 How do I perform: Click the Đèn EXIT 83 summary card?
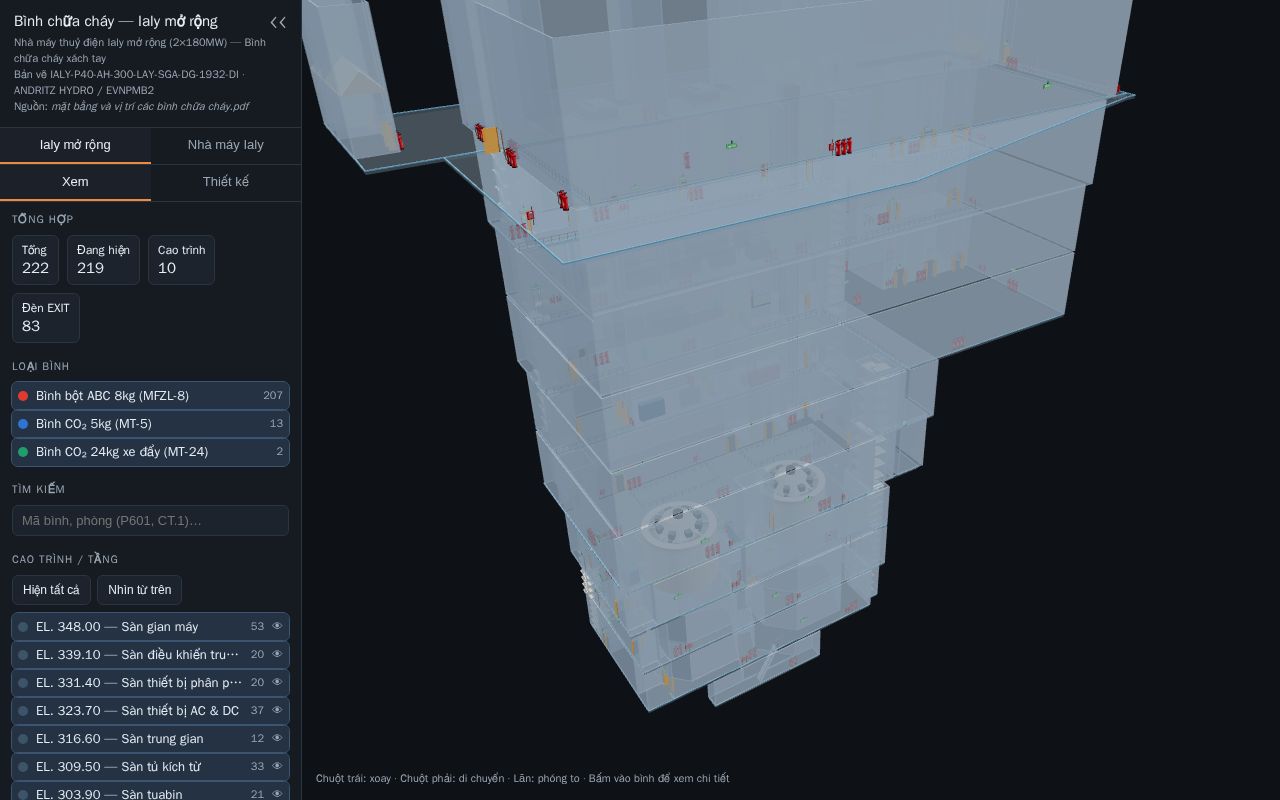(x=46, y=318)
